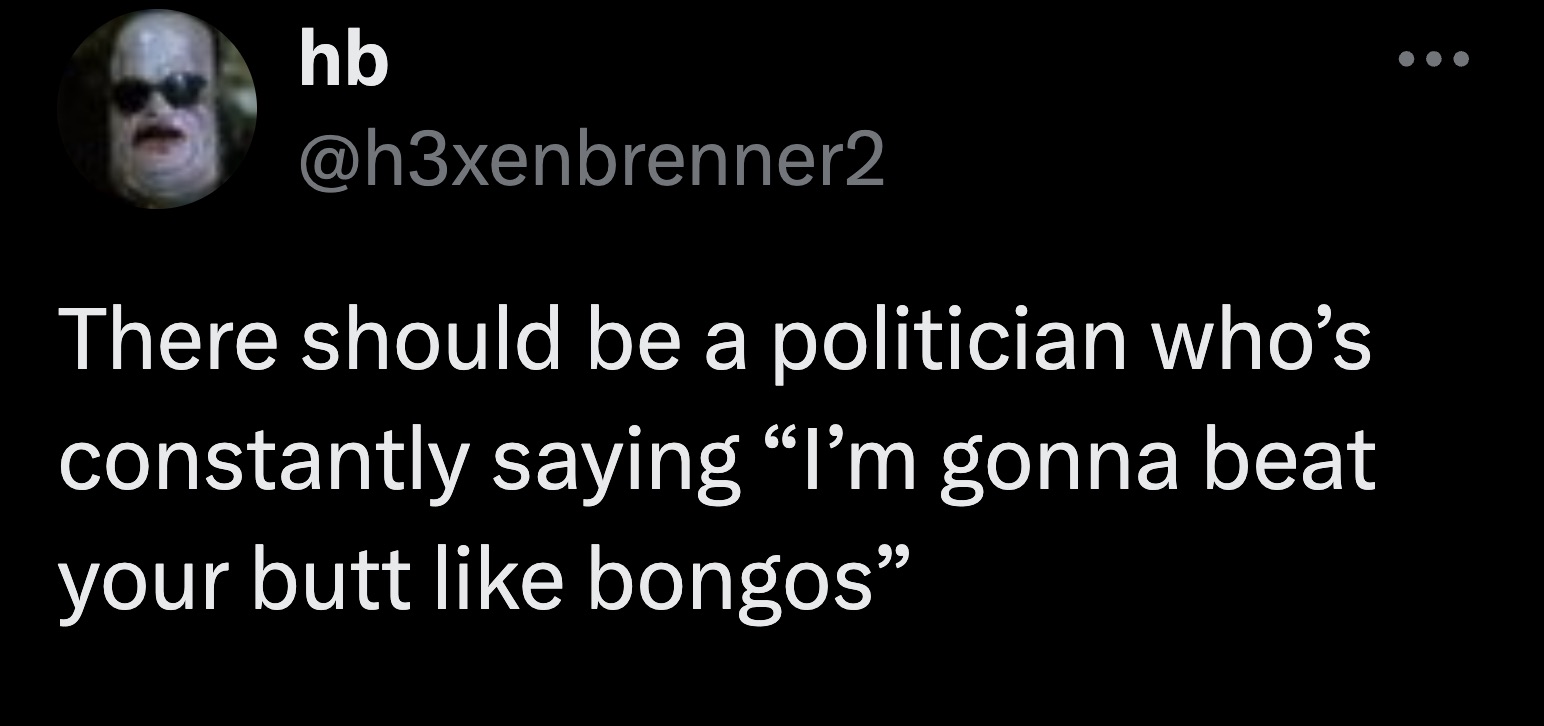Click the word "beat" in the tweet
The width and height of the screenshot is (1544, 726).
[x=1289, y=464]
